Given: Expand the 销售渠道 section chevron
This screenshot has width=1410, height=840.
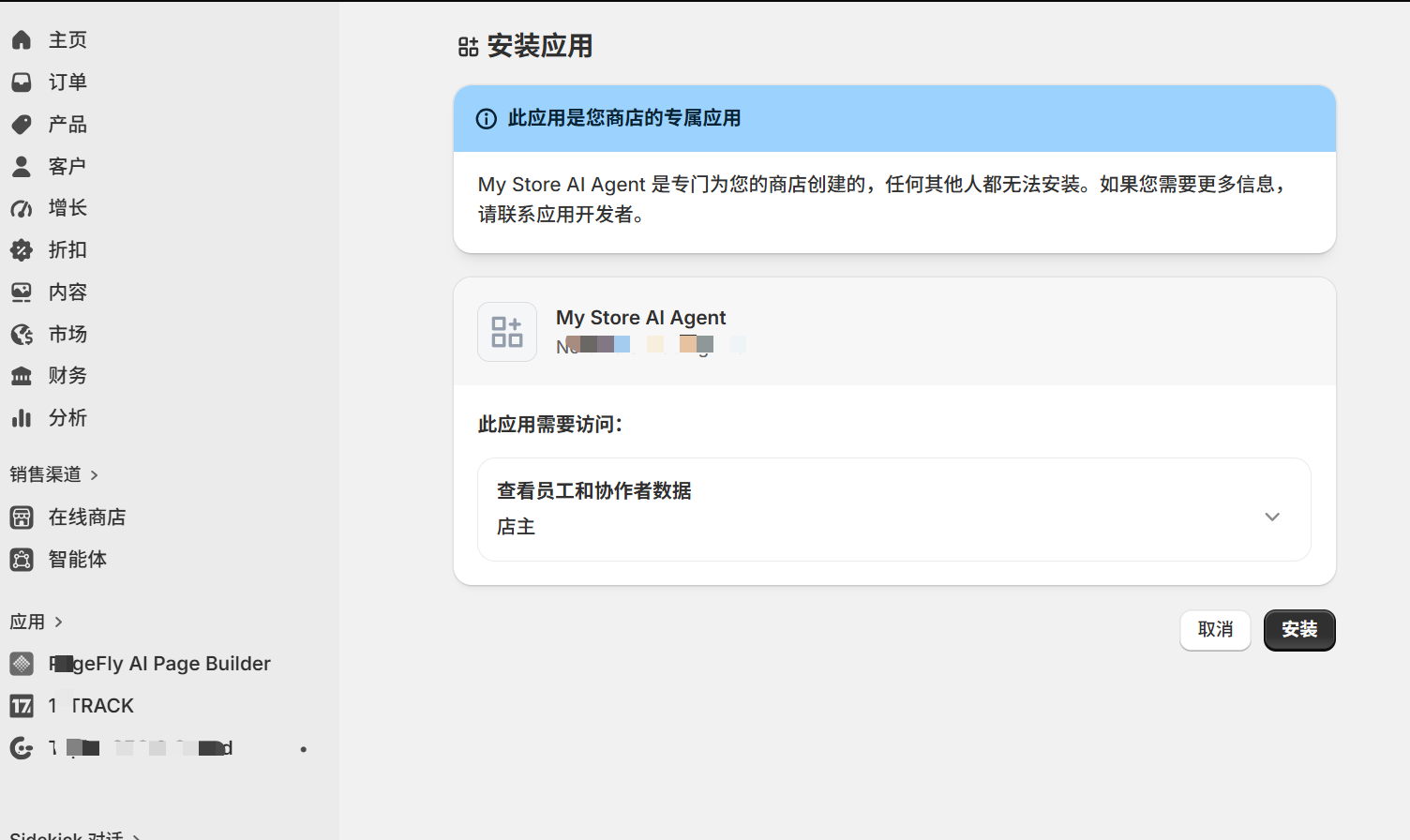Looking at the screenshot, I should coord(94,475).
